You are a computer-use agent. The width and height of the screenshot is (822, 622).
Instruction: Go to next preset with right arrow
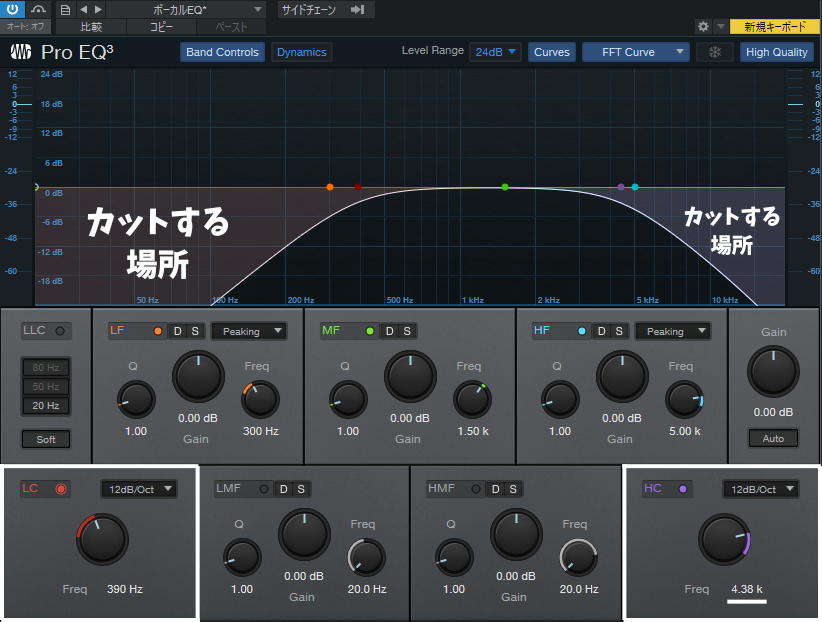[98, 9]
